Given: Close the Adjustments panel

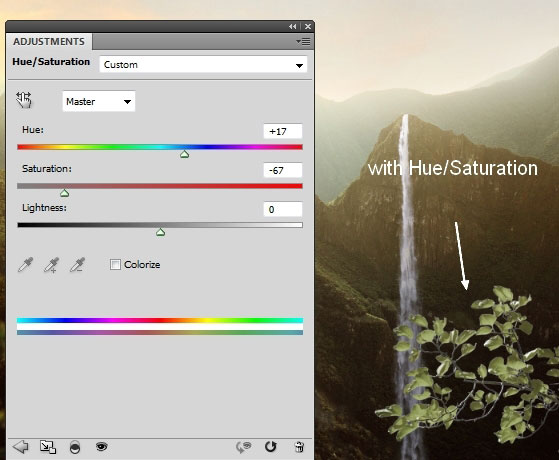Looking at the screenshot, I should pos(308,26).
